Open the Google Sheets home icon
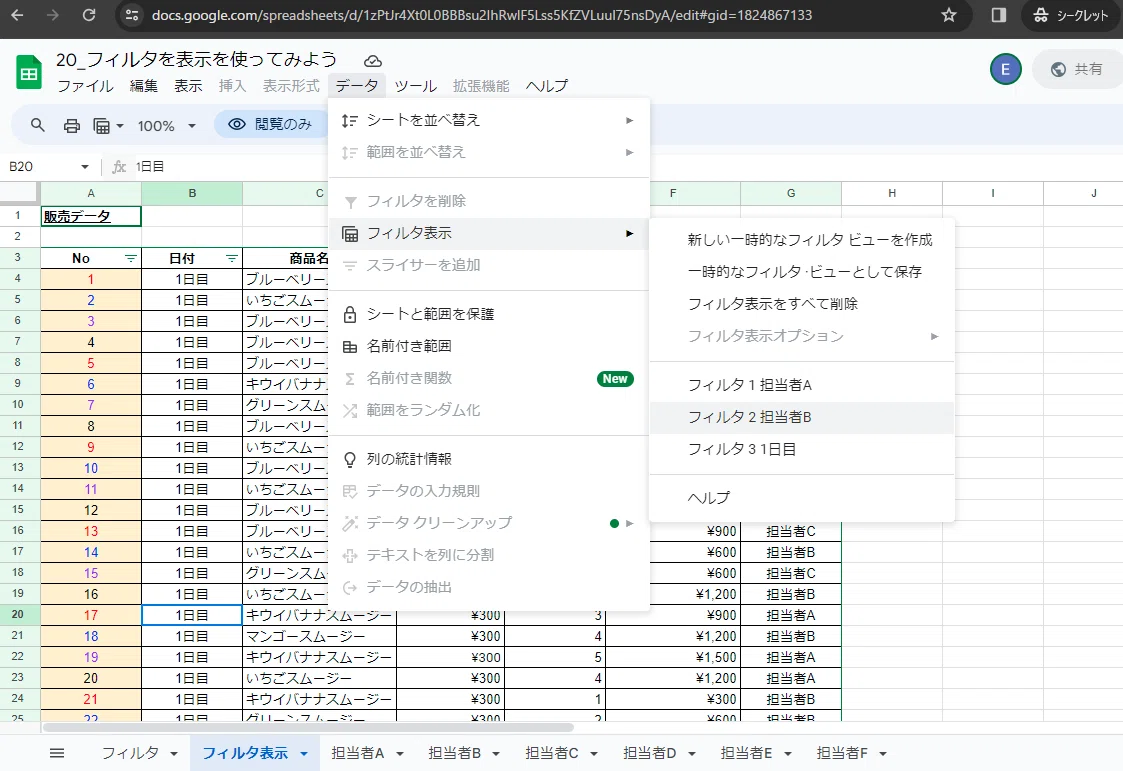 pos(29,72)
